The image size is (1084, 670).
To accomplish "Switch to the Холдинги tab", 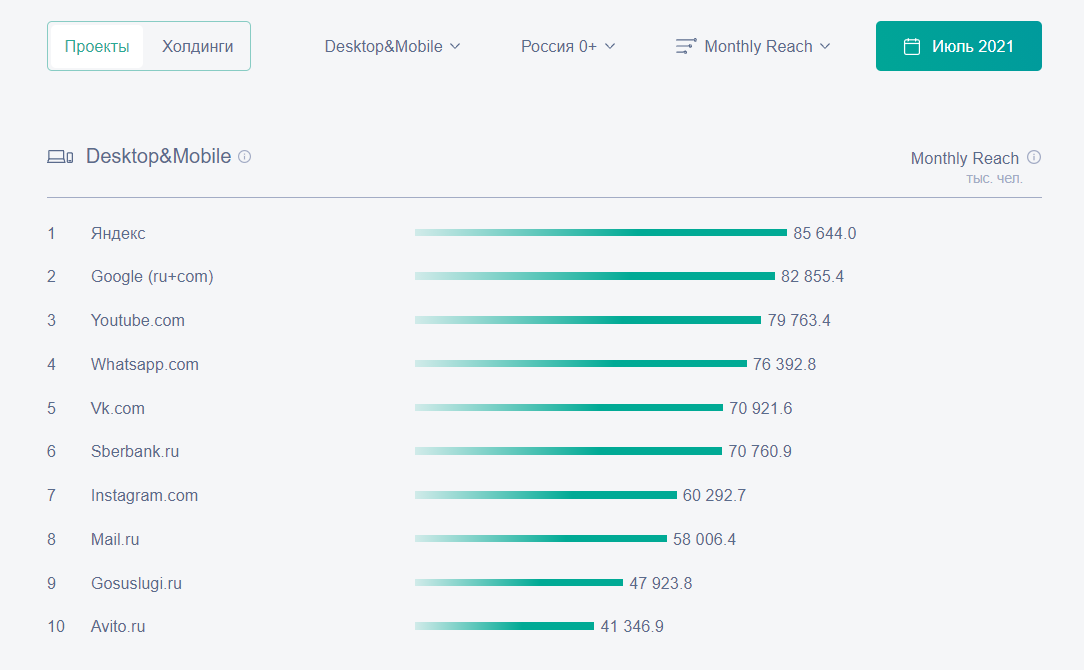I will (x=198, y=46).
